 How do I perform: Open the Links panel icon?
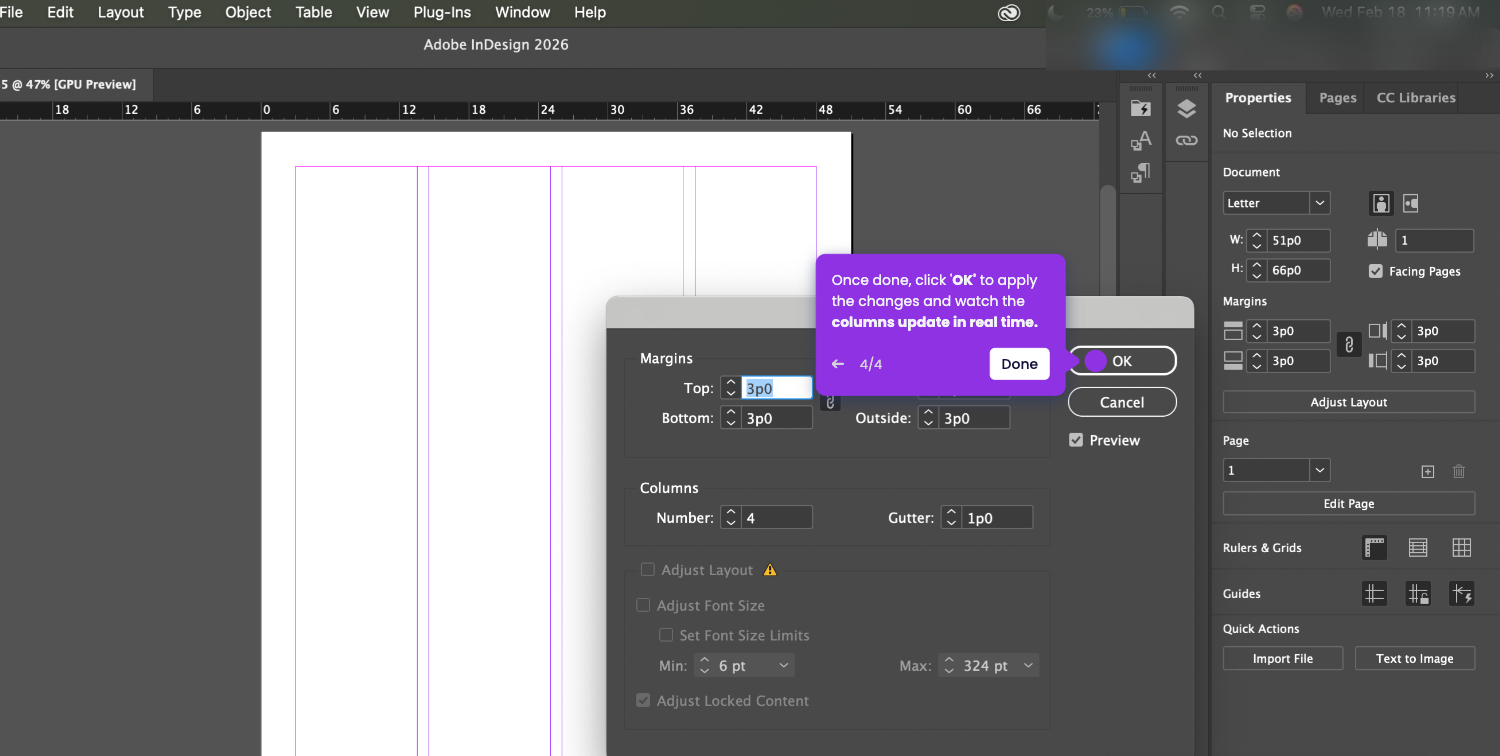(x=1186, y=141)
